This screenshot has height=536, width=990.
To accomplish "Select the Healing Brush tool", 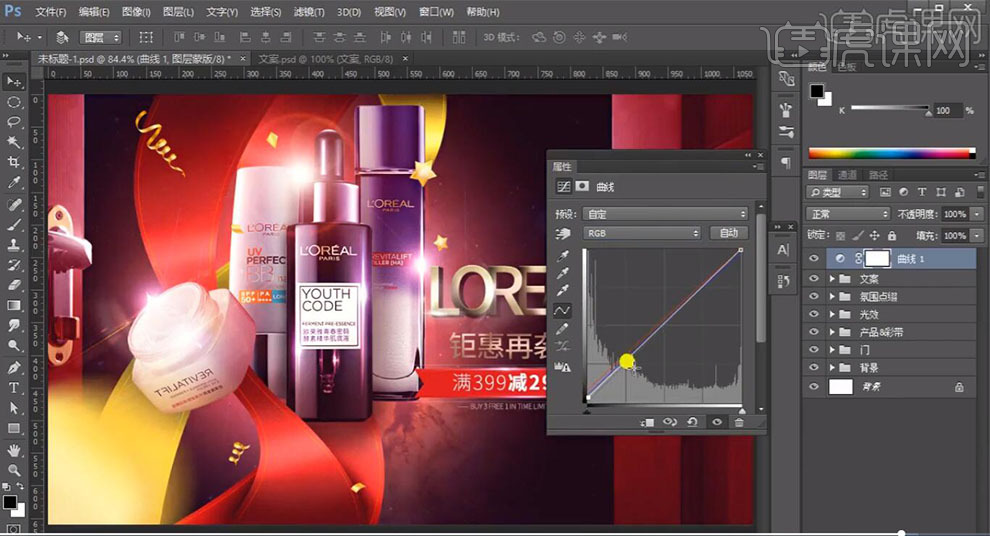I will [x=13, y=205].
